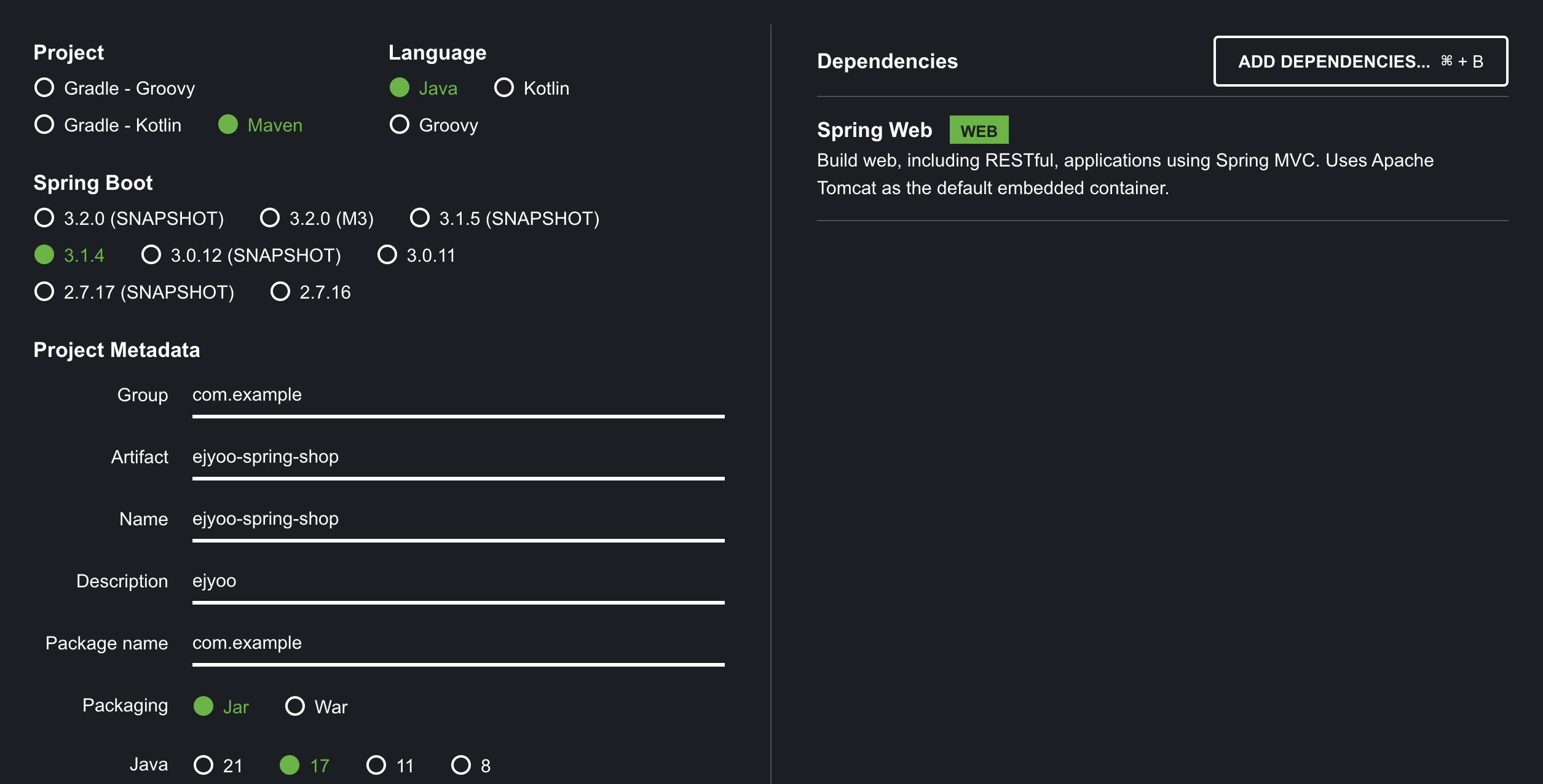This screenshot has height=784, width=1543.
Task: Select Spring Boot 3.2.0 (SNAPSHOT)
Action: (44, 218)
